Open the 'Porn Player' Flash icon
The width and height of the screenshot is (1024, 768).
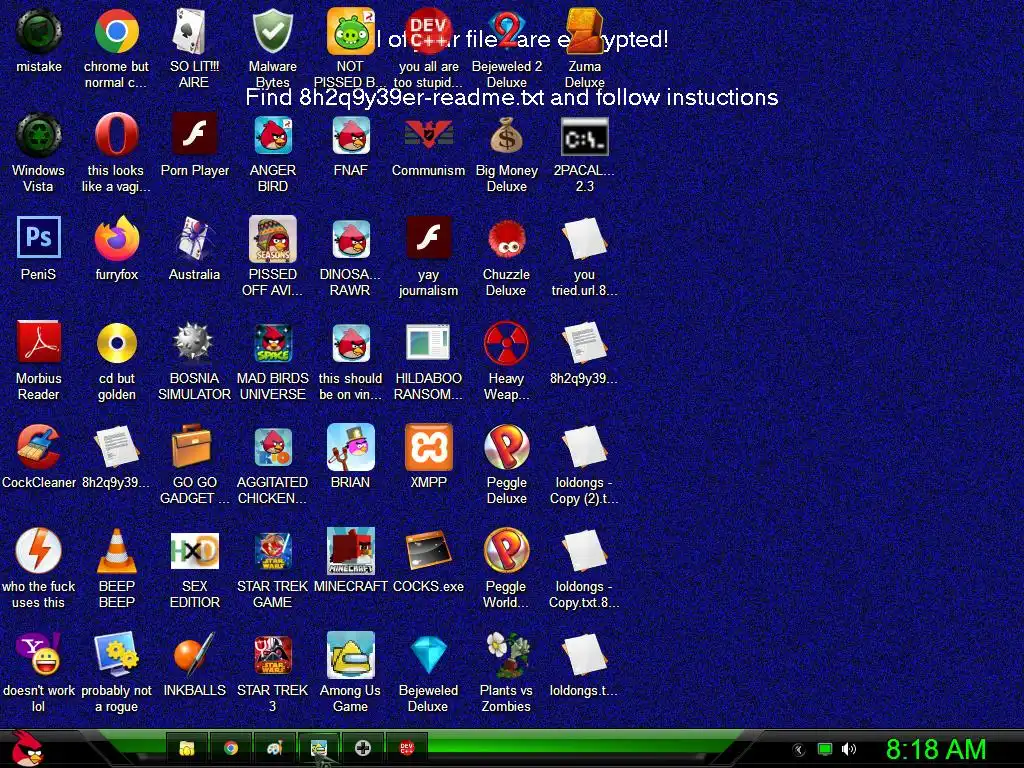[194, 135]
